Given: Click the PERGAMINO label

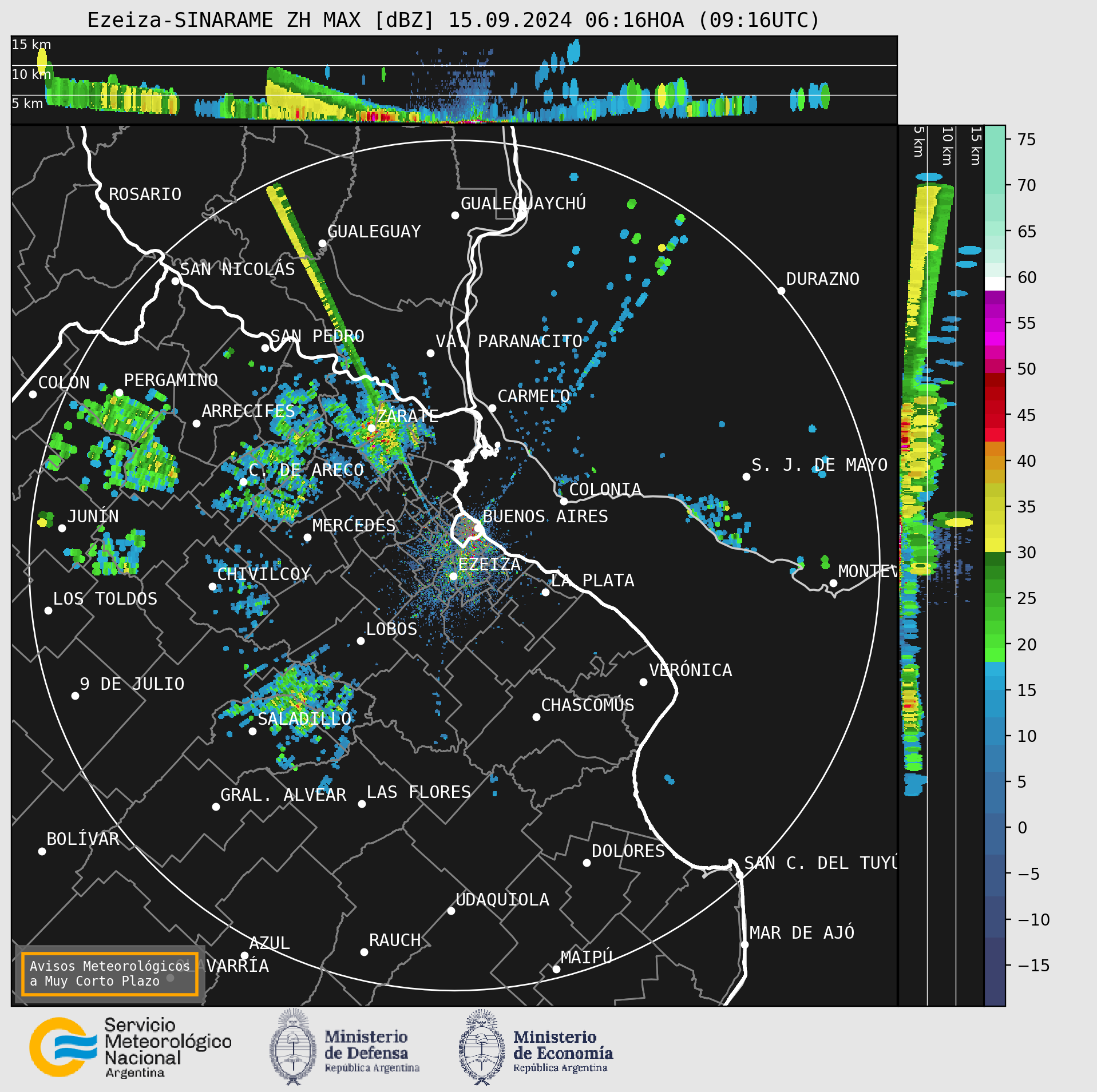Looking at the screenshot, I should pyautogui.click(x=171, y=380).
